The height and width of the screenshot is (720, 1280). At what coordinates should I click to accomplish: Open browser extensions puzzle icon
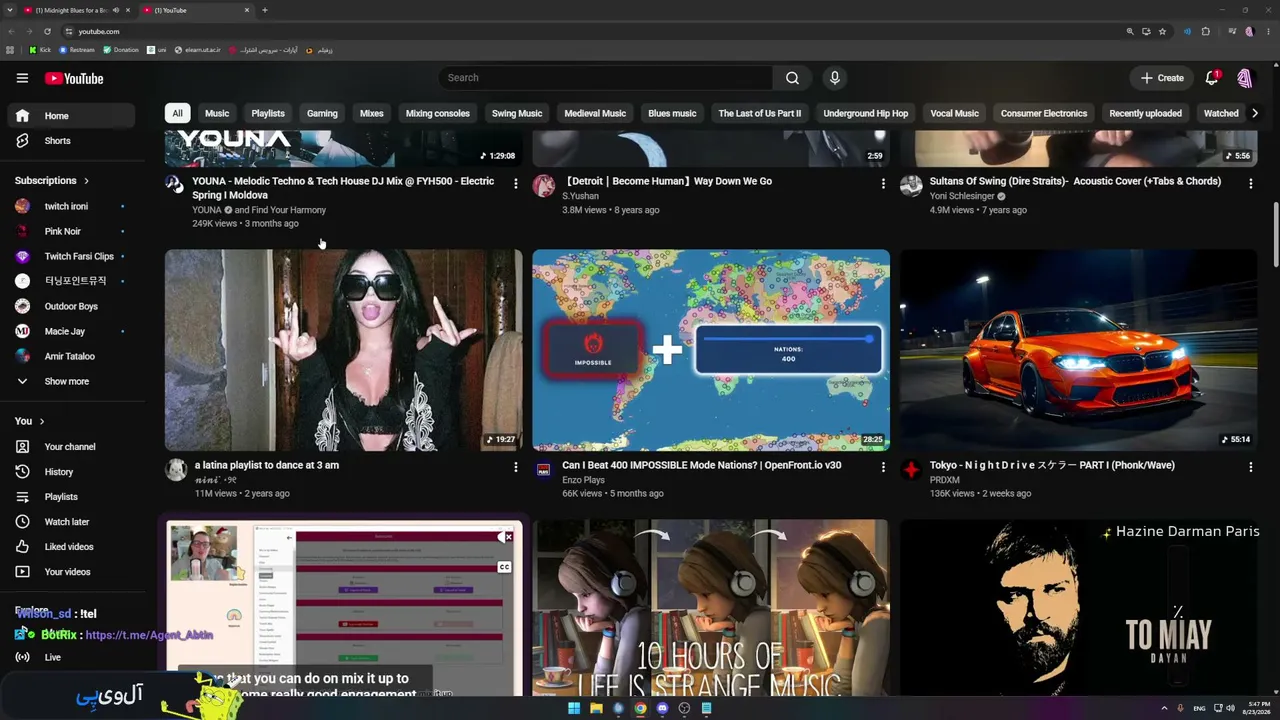coord(1205,31)
